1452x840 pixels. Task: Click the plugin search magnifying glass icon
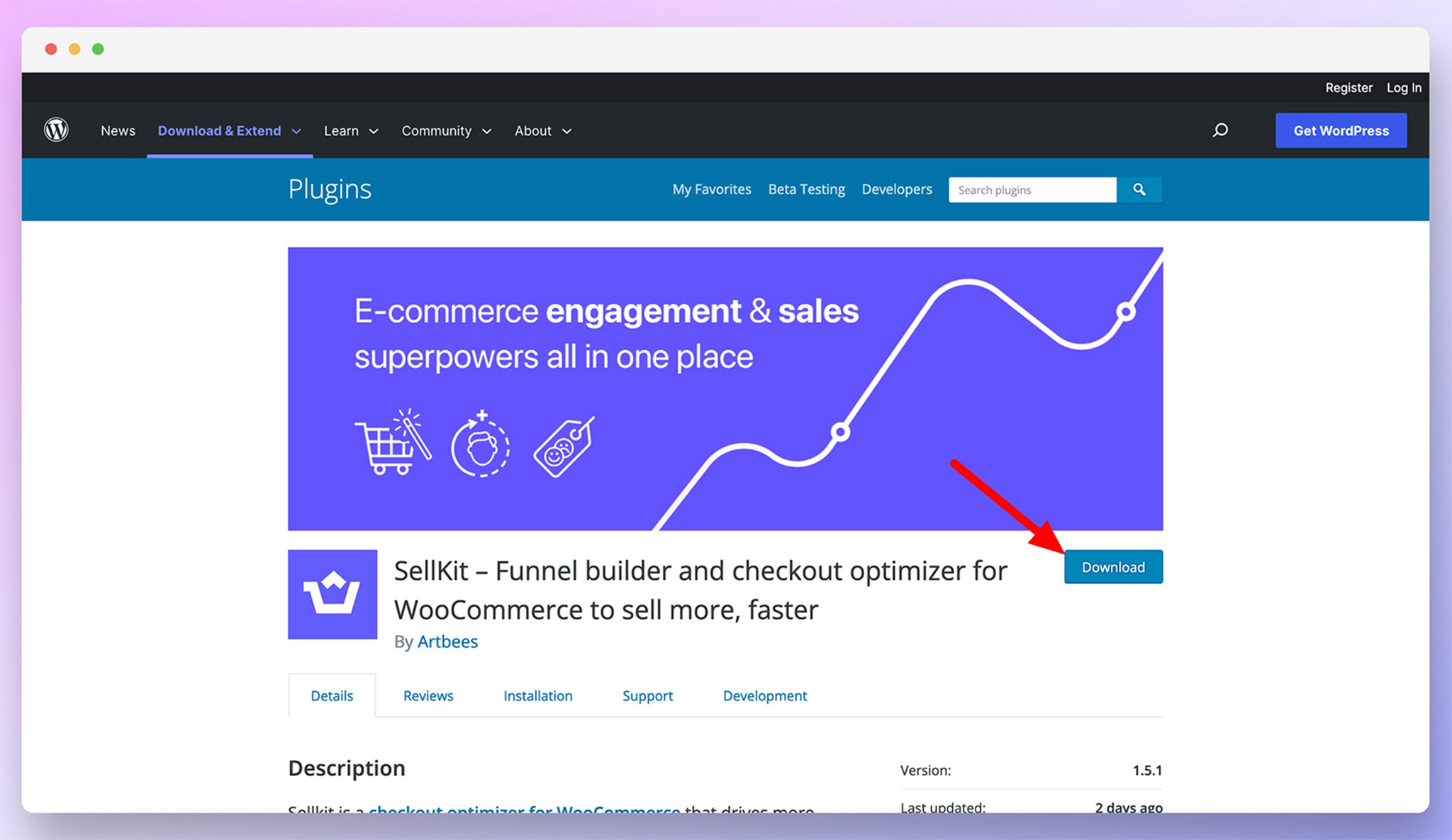pos(1139,189)
